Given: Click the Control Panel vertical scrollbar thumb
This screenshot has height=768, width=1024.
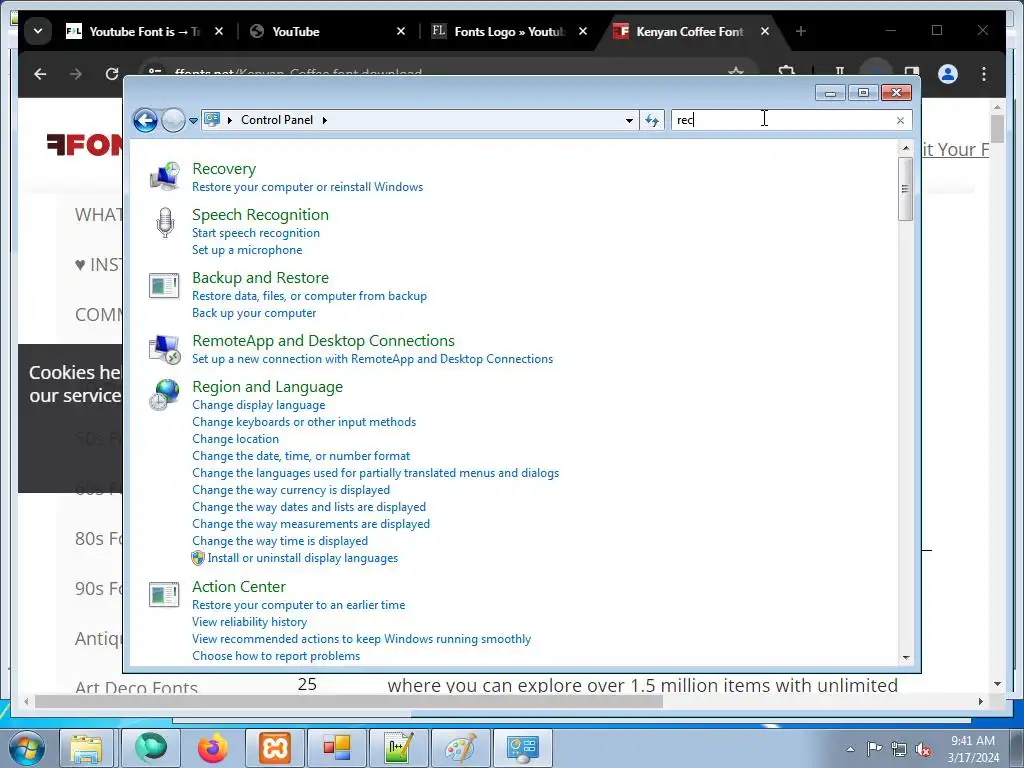Looking at the screenshot, I should [905, 189].
